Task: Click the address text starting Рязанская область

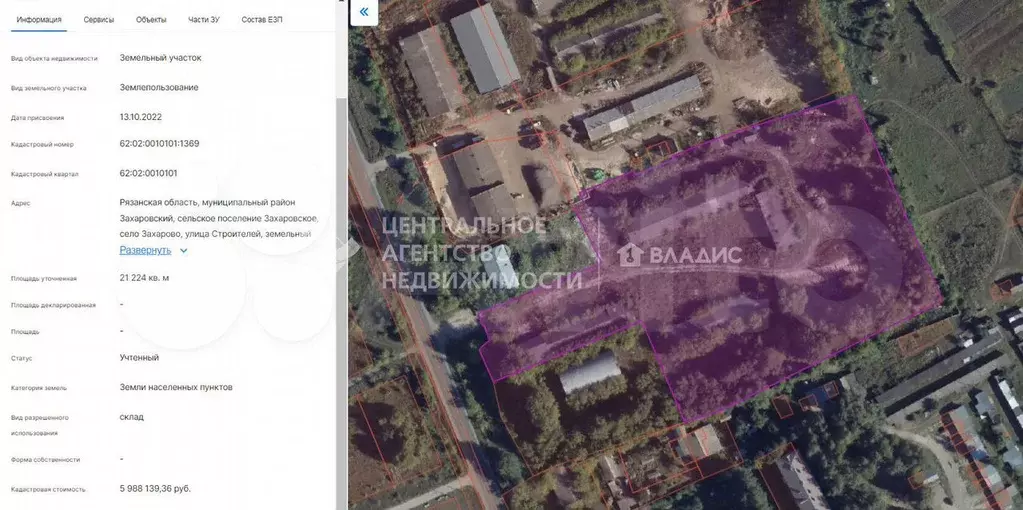Action: click(219, 218)
